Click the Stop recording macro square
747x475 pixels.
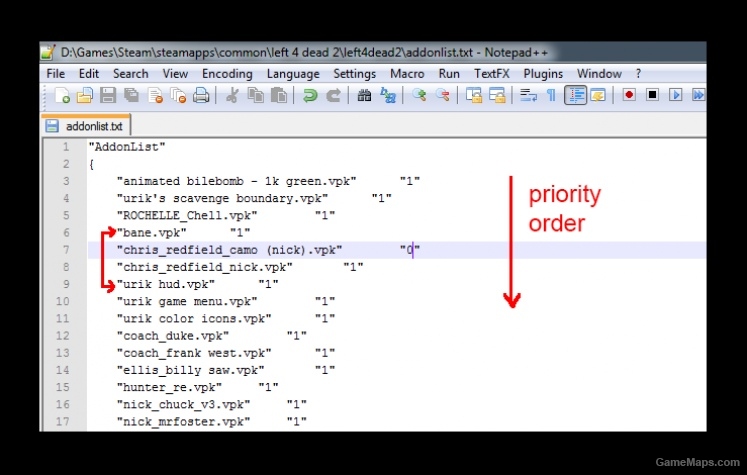click(x=652, y=95)
